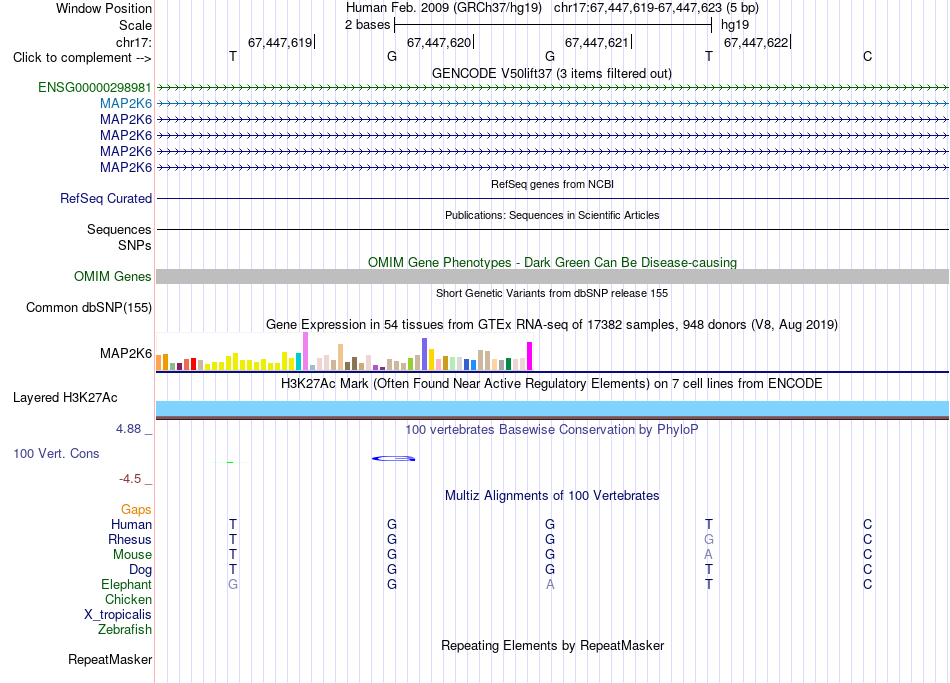This screenshot has width=950, height=683.
Task: Open the MAP2K6 GTEx expression bar chart
Action: pyautogui.click(x=344, y=351)
